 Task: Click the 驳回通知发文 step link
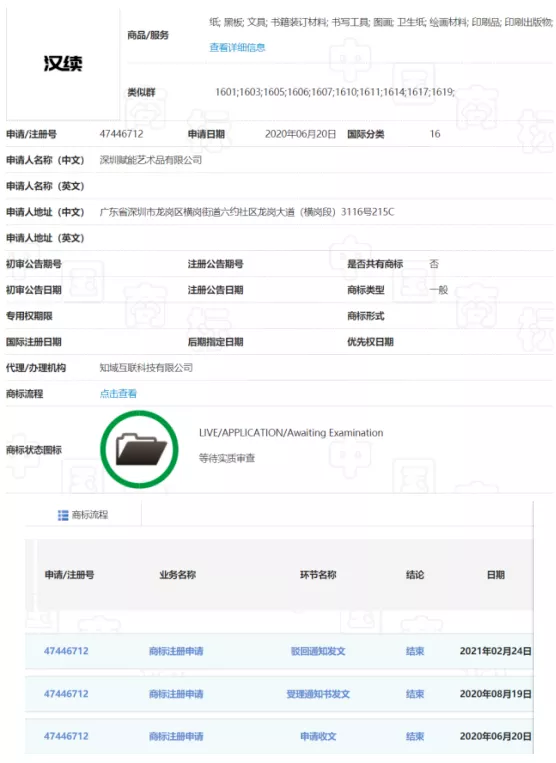point(318,651)
